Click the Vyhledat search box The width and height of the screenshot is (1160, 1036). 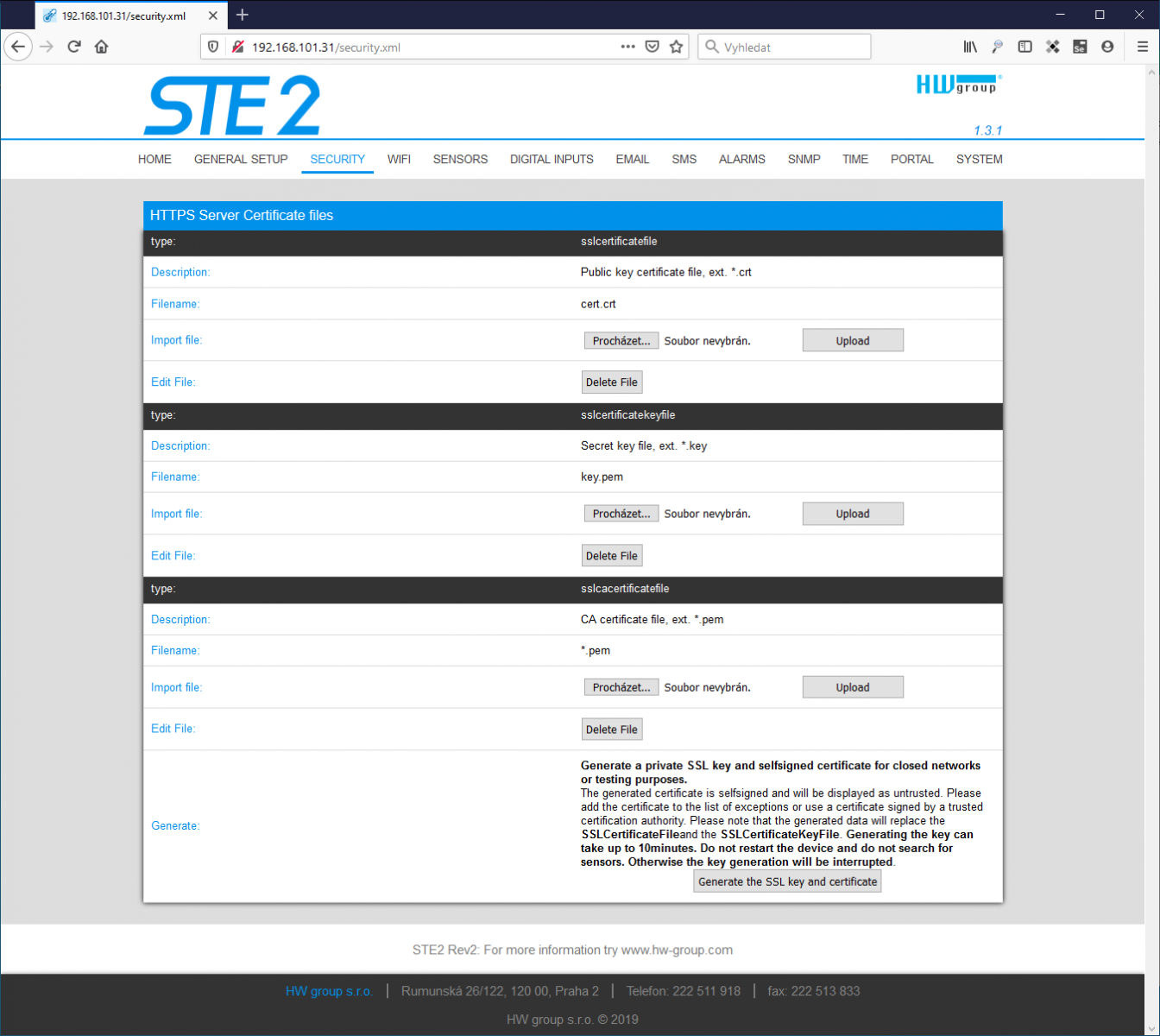[x=784, y=47]
